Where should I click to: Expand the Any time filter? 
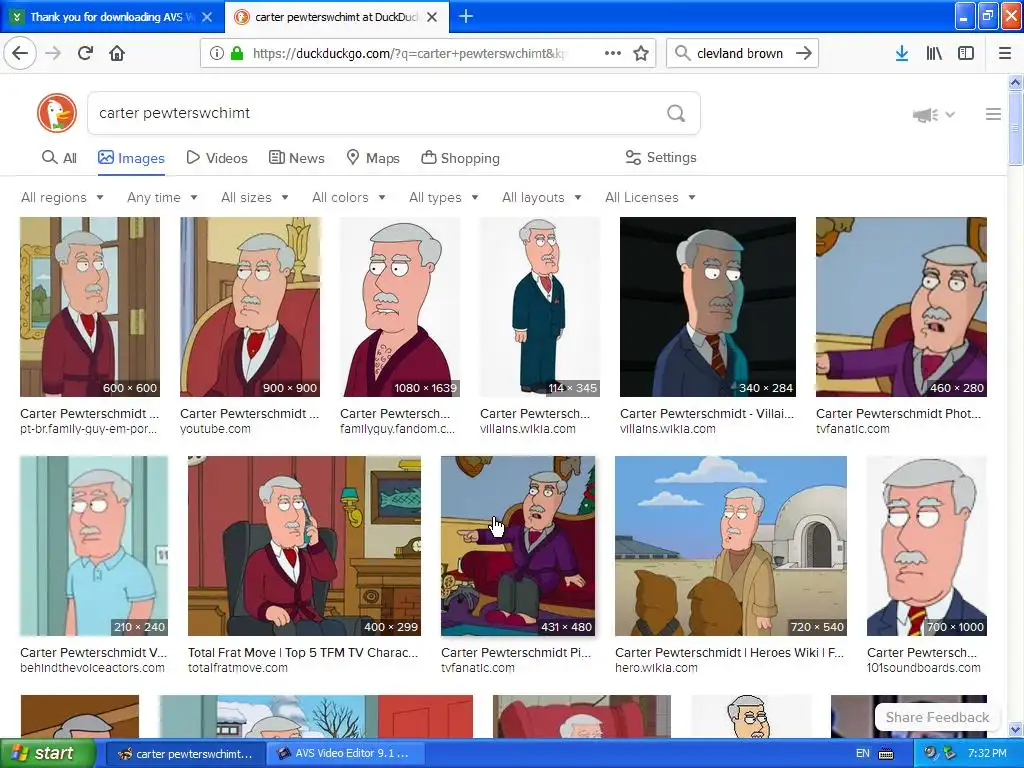coord(162,197)
